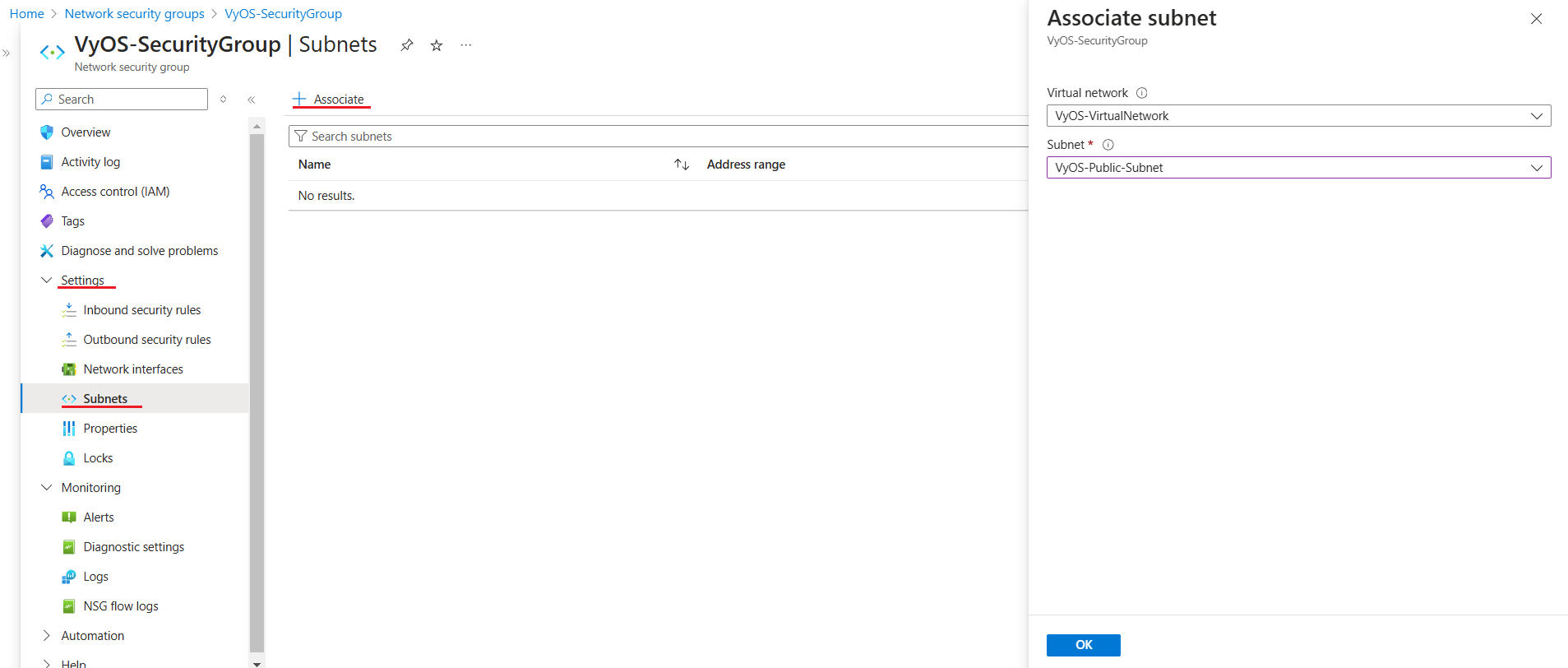Click Network security groups breadcrumb link
Viewport: 1568px width, 668px height.
coord(134,14)
